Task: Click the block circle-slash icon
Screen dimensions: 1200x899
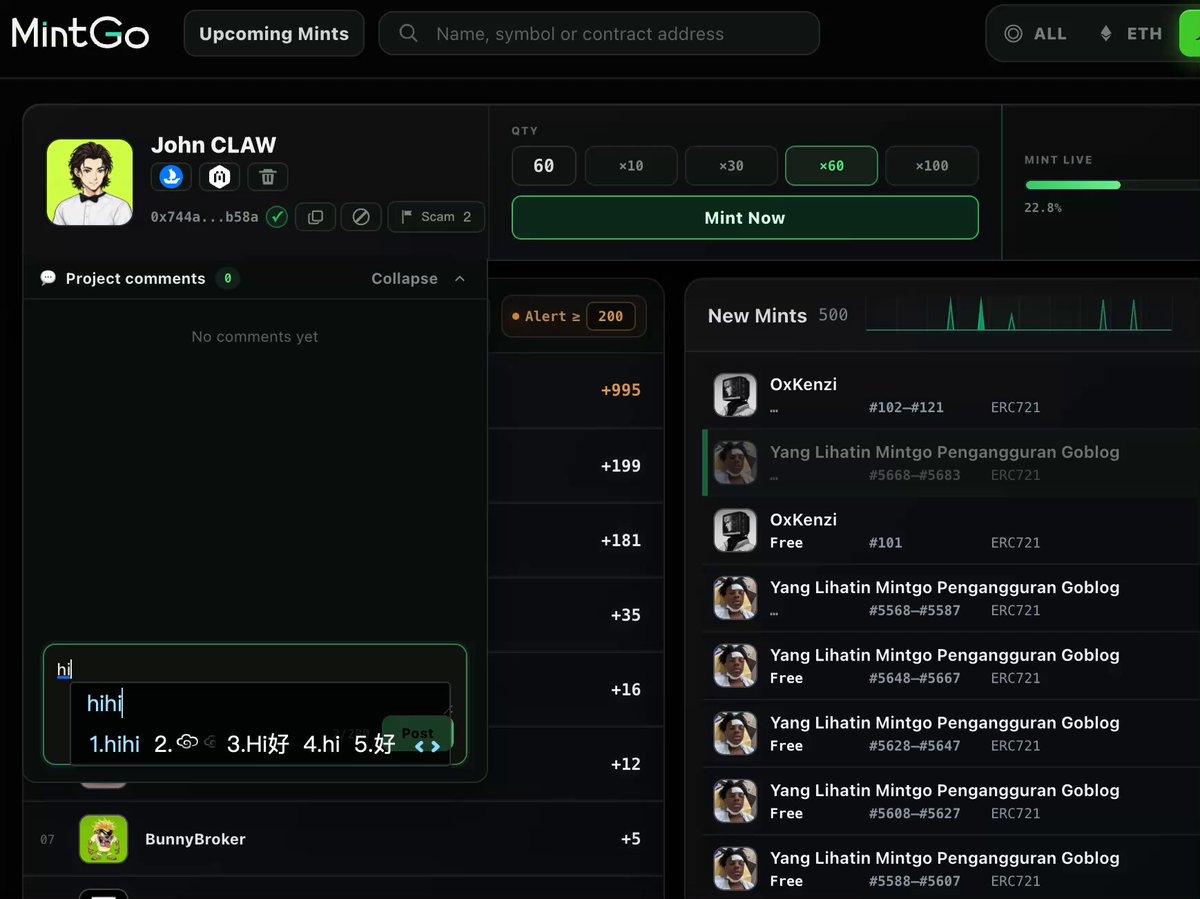Action: pyautogui.click(x=360, y=217)
